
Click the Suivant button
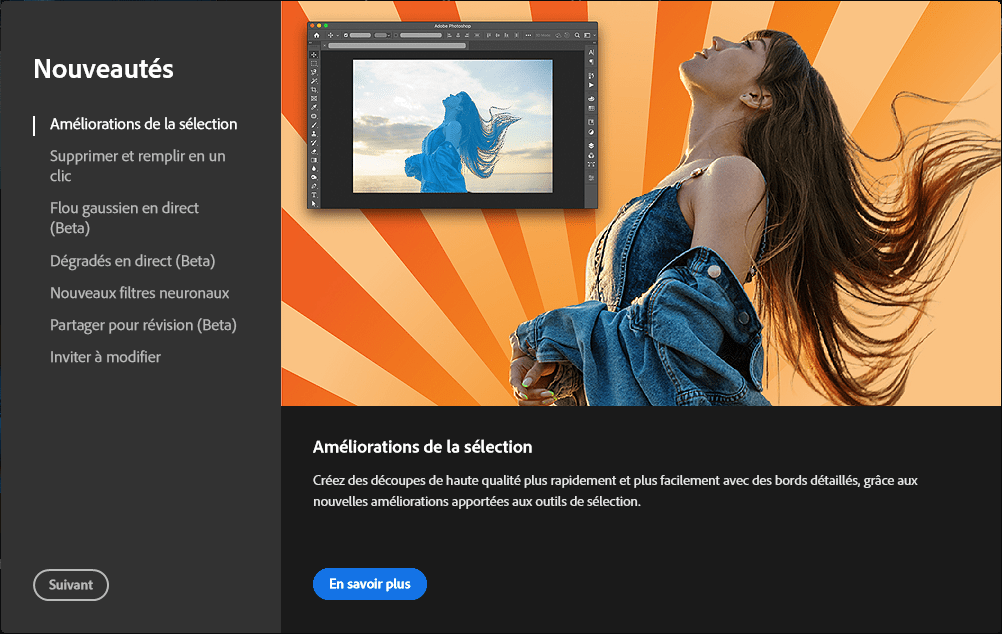(x=71, y=586)
